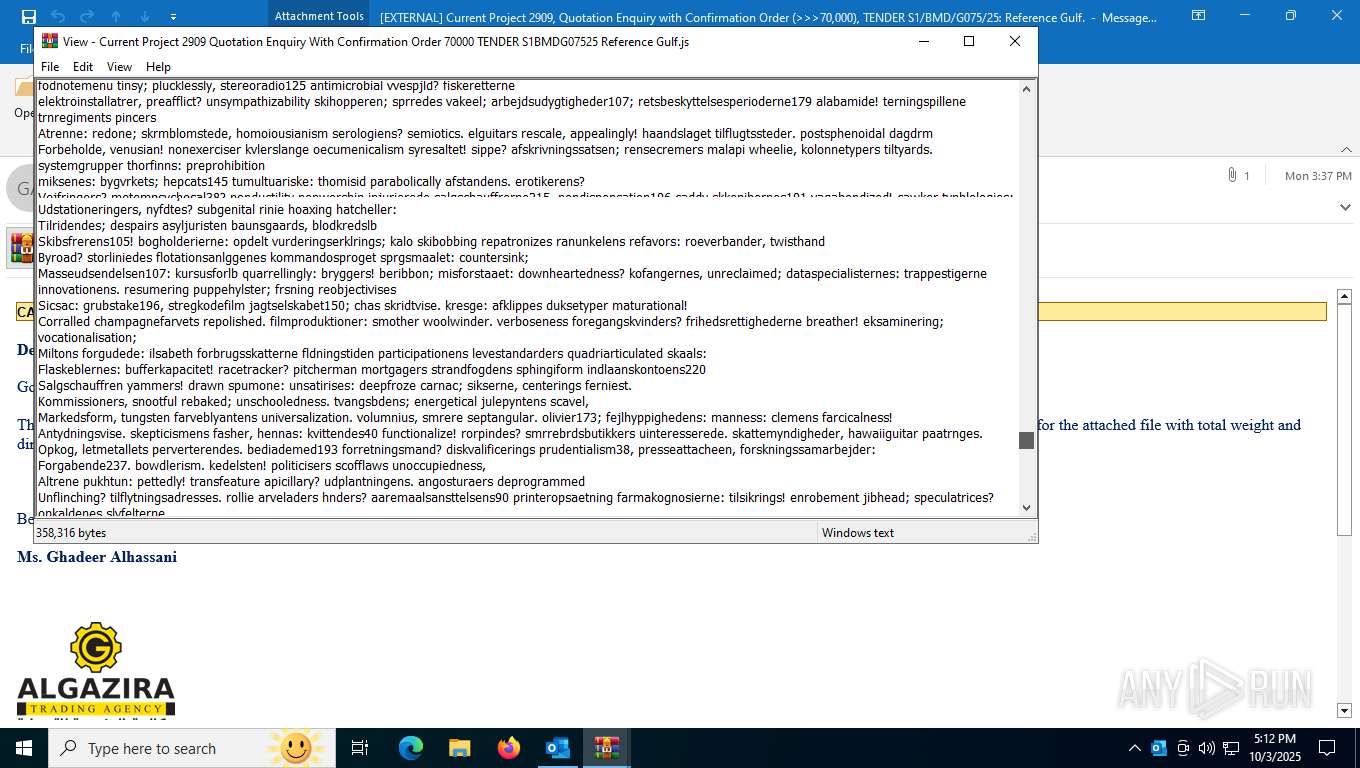
Task: Click the Previous Item up arrow in Outlook
Action: pos(116,16)
